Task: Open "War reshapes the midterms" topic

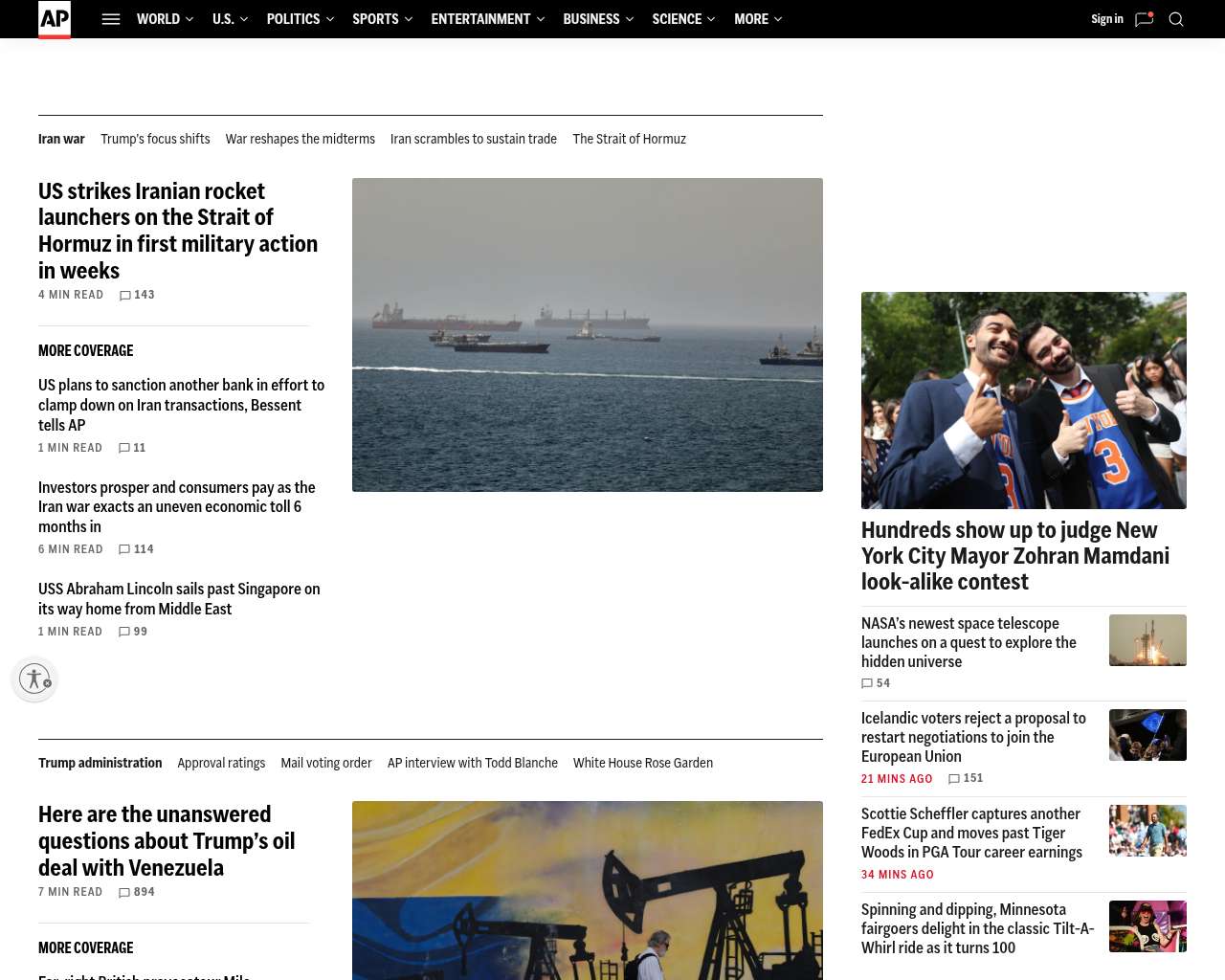Action: coord(301,139)
